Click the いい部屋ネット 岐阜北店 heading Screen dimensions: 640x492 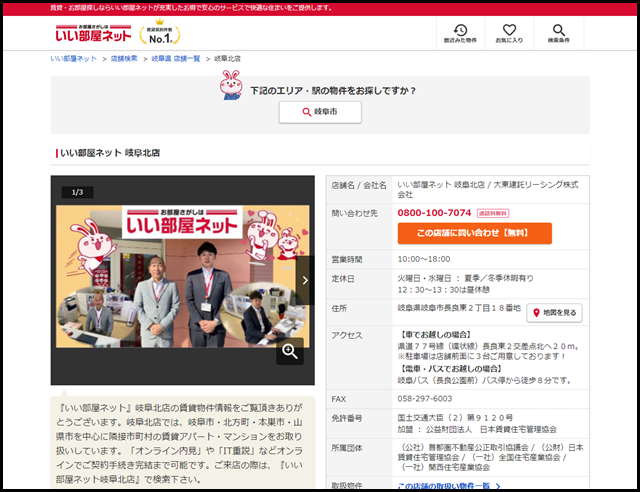pyautogui.click(x=110, y=153)
